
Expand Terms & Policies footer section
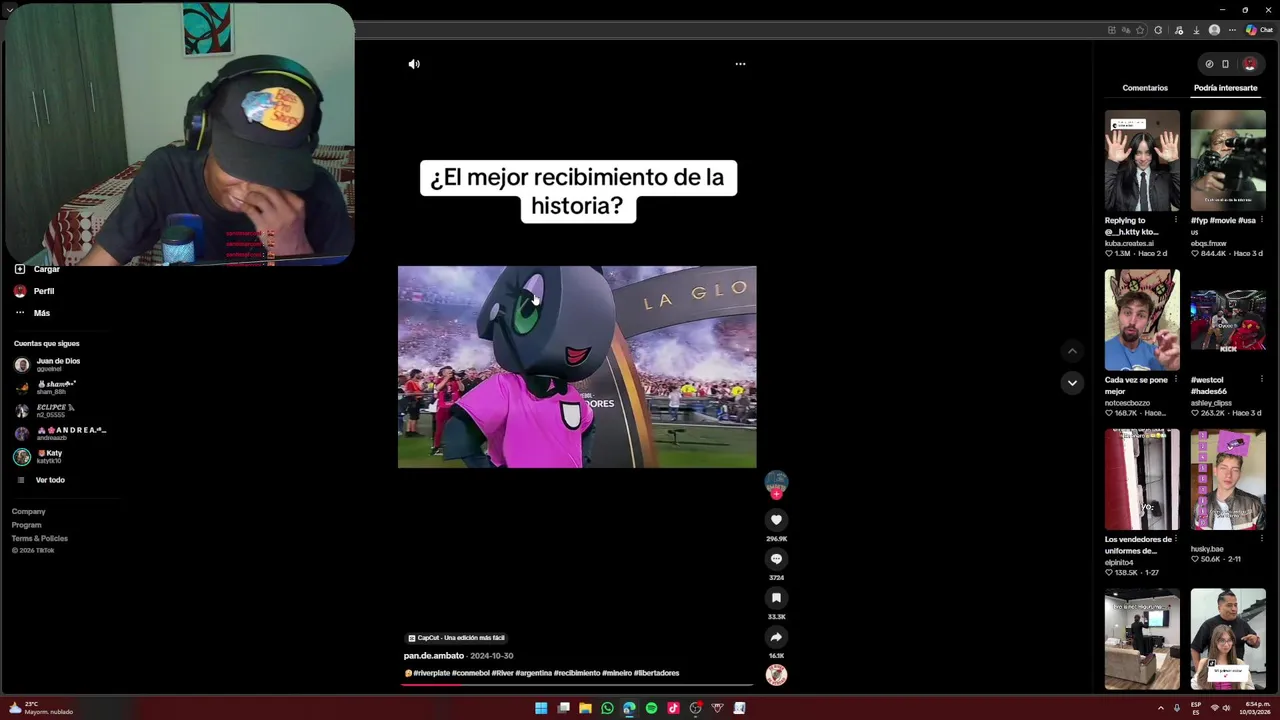(39, 539)
